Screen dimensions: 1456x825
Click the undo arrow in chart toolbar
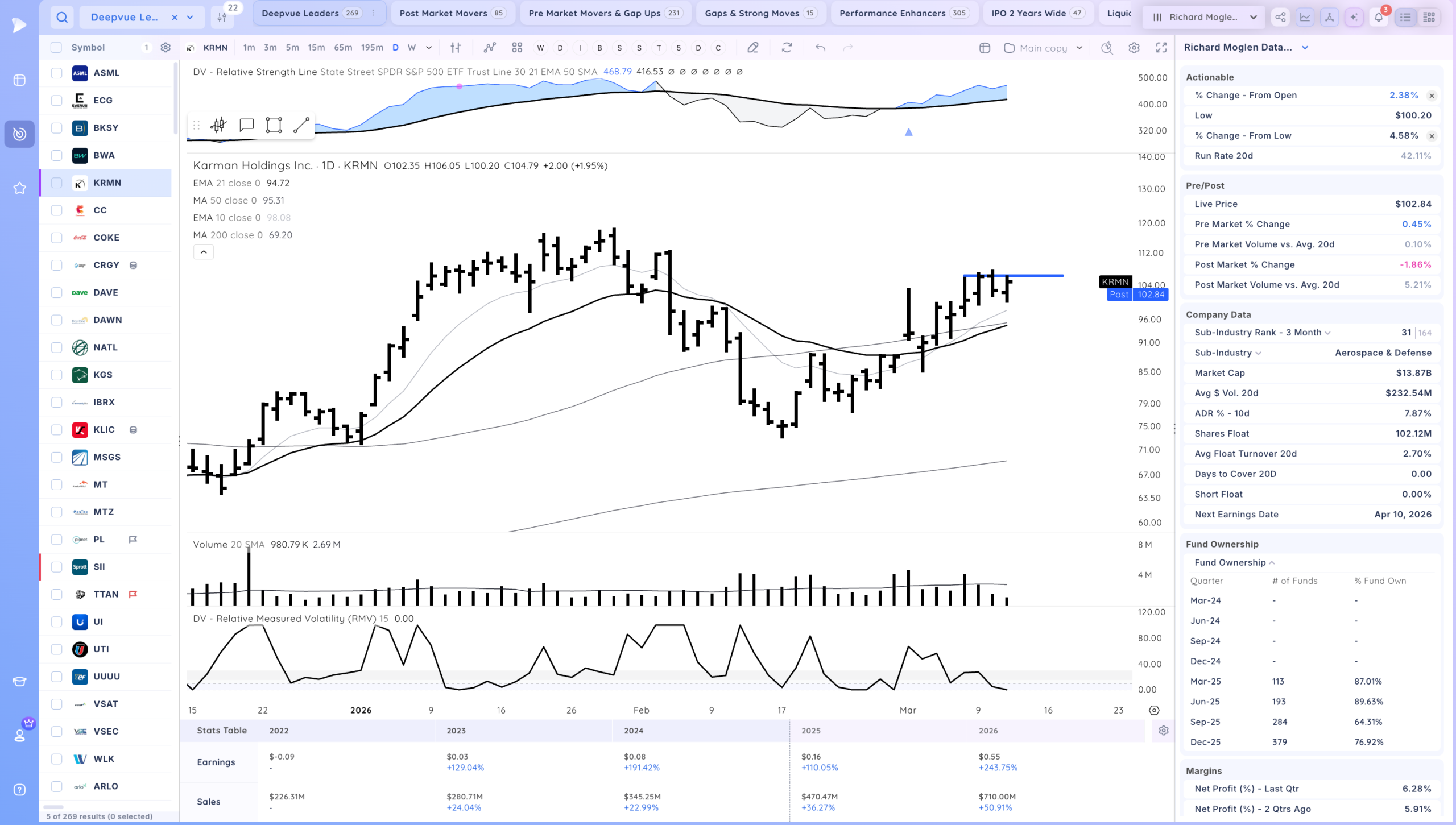pyautogui.click(x=820, y=48)
